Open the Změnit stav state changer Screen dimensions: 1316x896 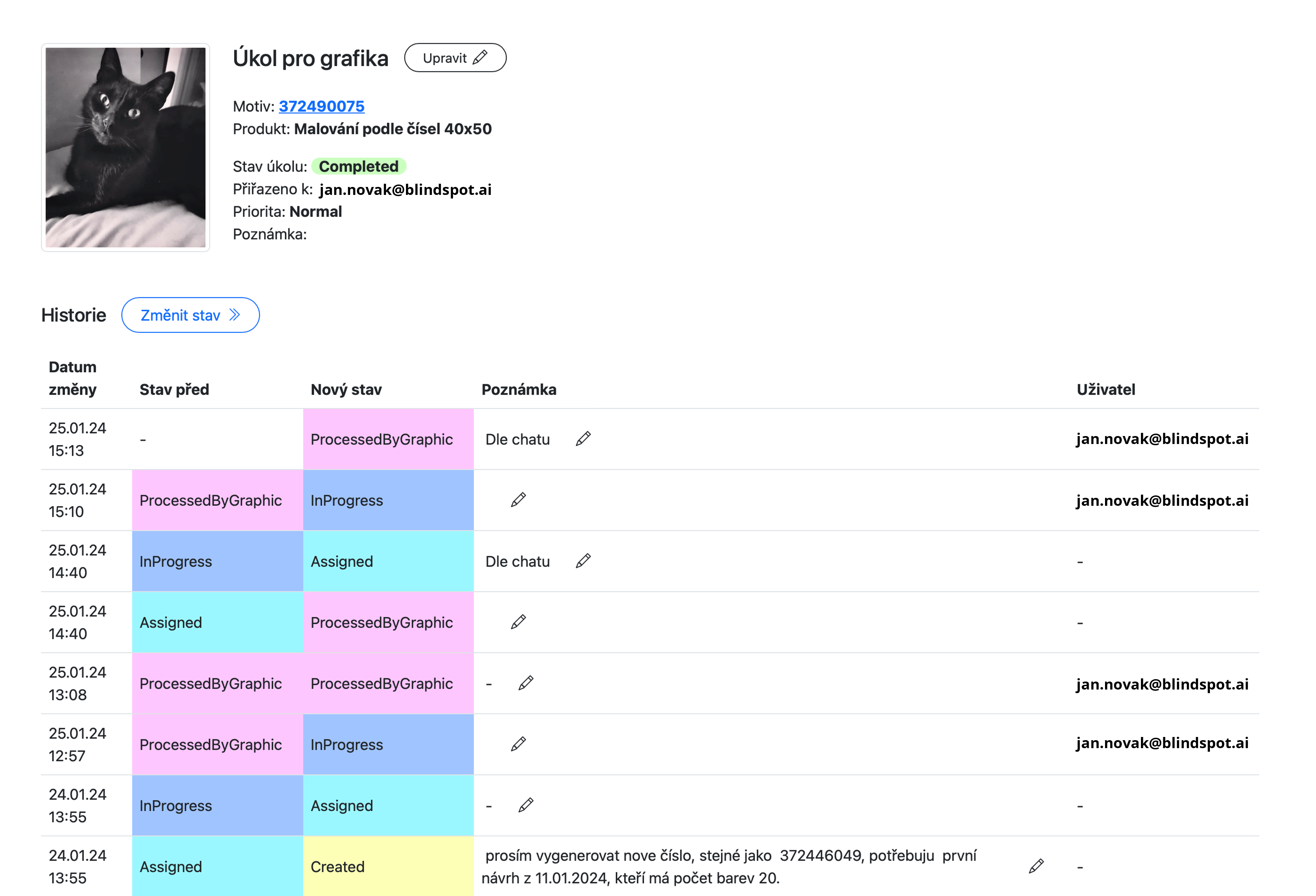coord(190,315)
